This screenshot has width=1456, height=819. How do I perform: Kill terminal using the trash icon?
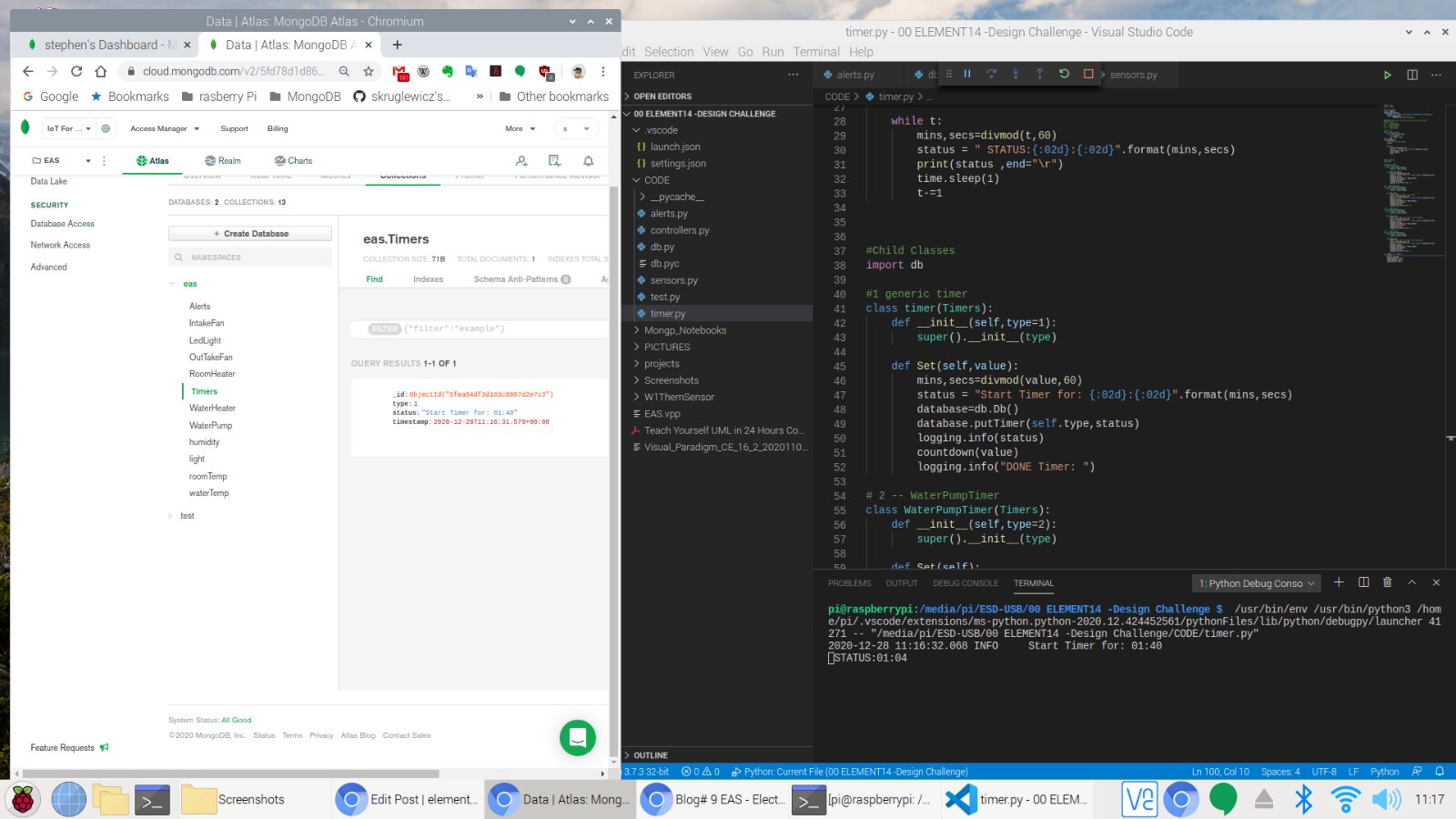point(1387,582)
